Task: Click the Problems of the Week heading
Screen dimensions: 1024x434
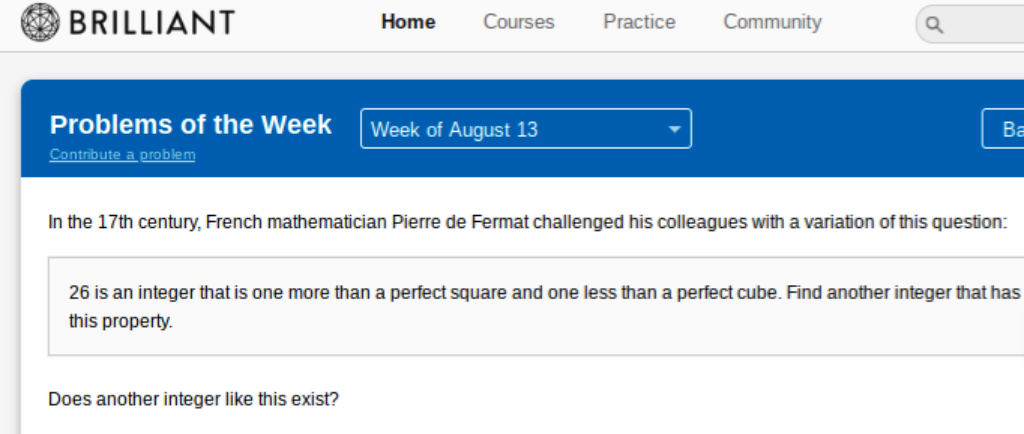Action: (191, 125)
